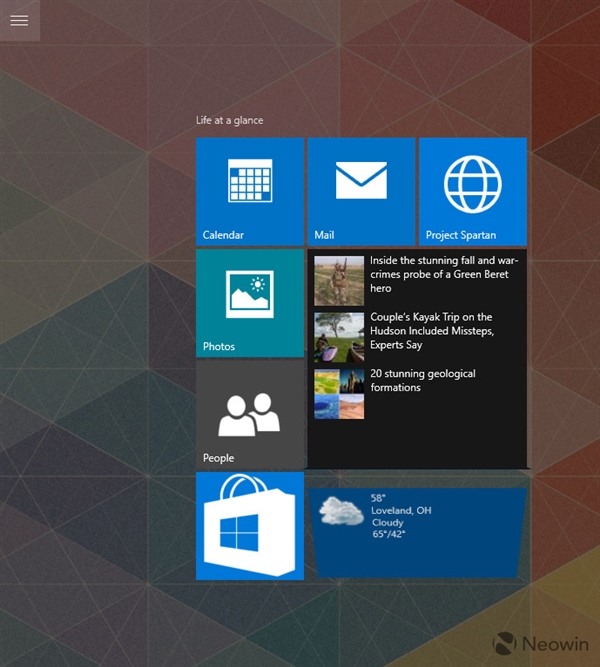
Task: Click the soldier thumbnail in news tile
Action: tap(339, 281)
